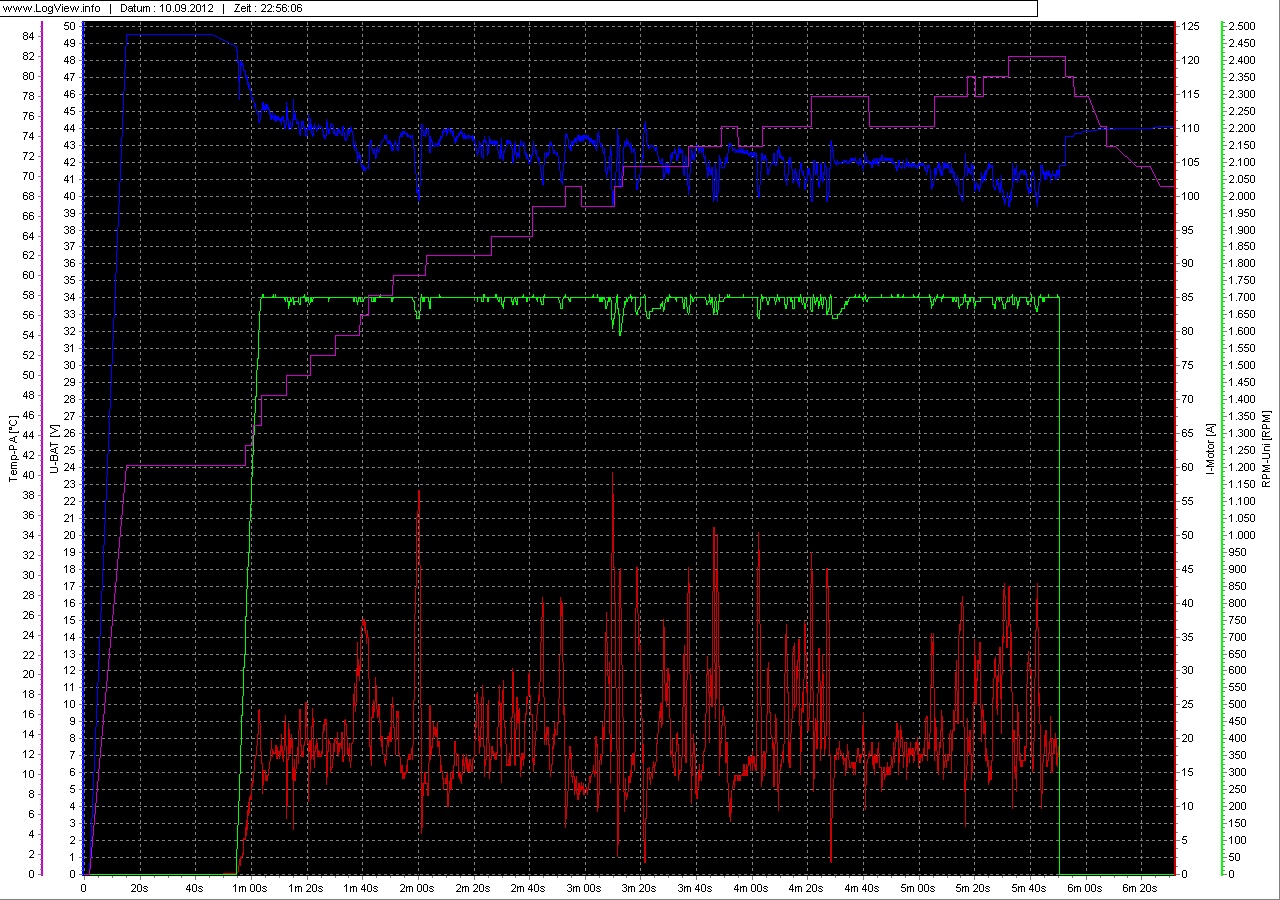Click the 50 value on U-BAT scale
1280x900 pixels.
coord(70,24)
